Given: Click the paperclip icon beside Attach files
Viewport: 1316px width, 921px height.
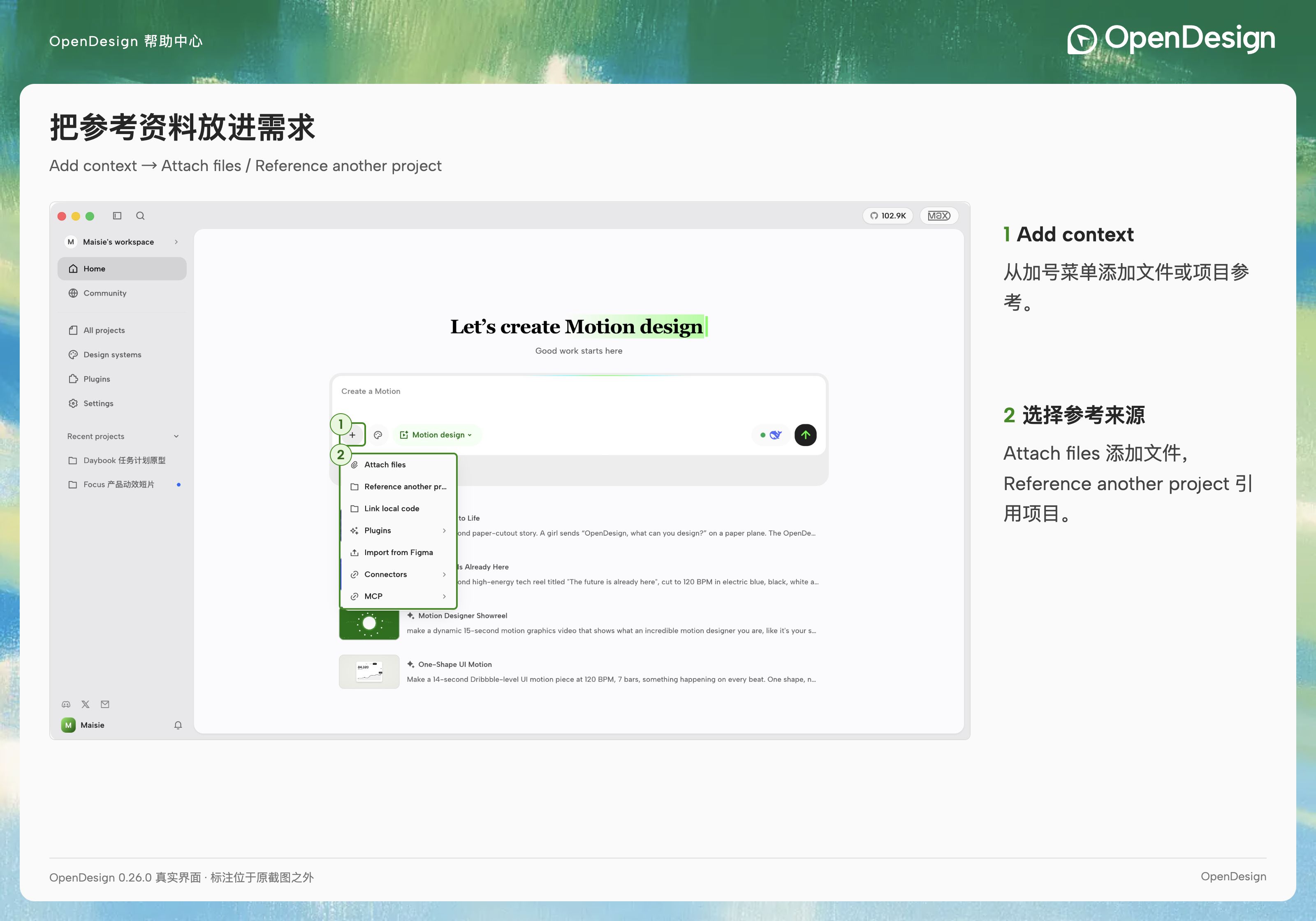Looking at the screenshot, I should 355,465.
